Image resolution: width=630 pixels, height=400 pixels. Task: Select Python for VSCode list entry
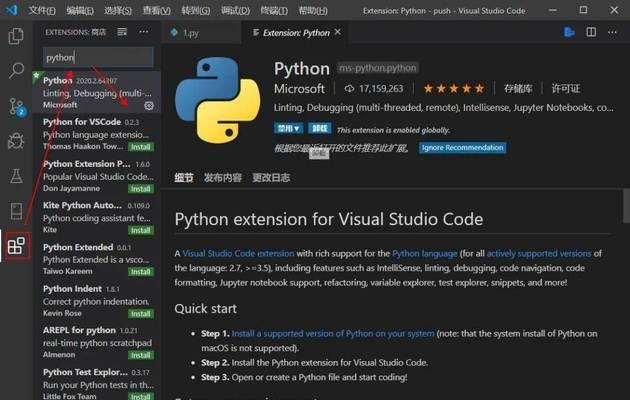point(96,134)
